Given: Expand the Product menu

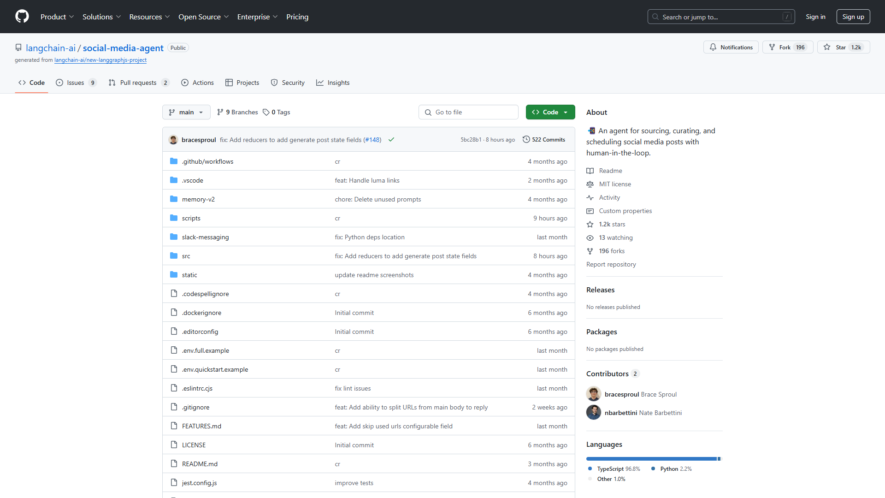Looking at the screenshot, I should point(57,17).
